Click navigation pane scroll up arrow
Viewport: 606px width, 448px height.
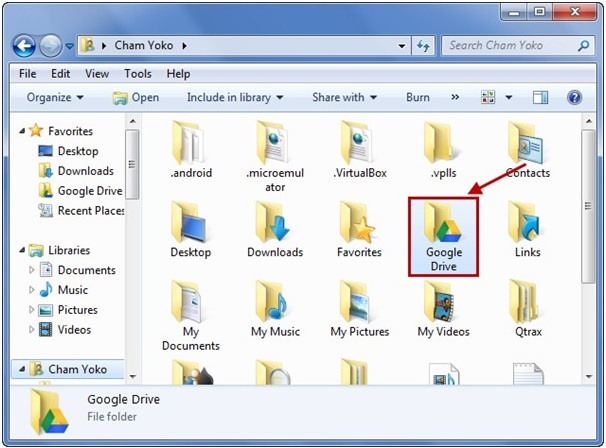(x=132, y=121)
